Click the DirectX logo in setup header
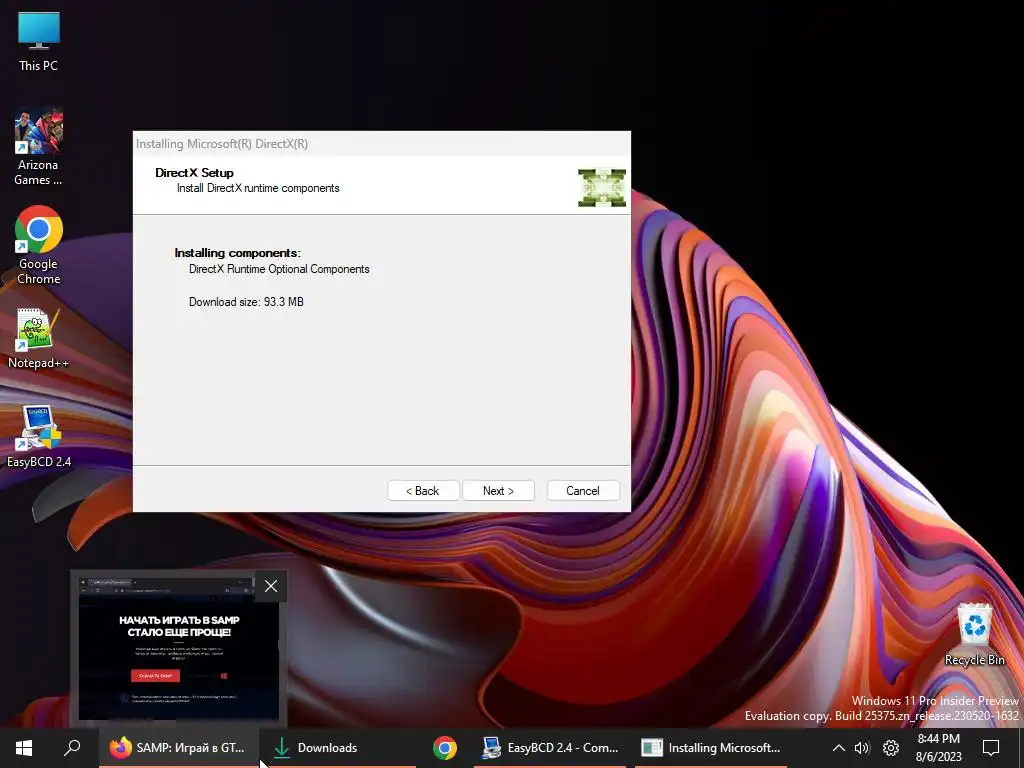This screenshot has height=768, width=1024. click(601, 187)
